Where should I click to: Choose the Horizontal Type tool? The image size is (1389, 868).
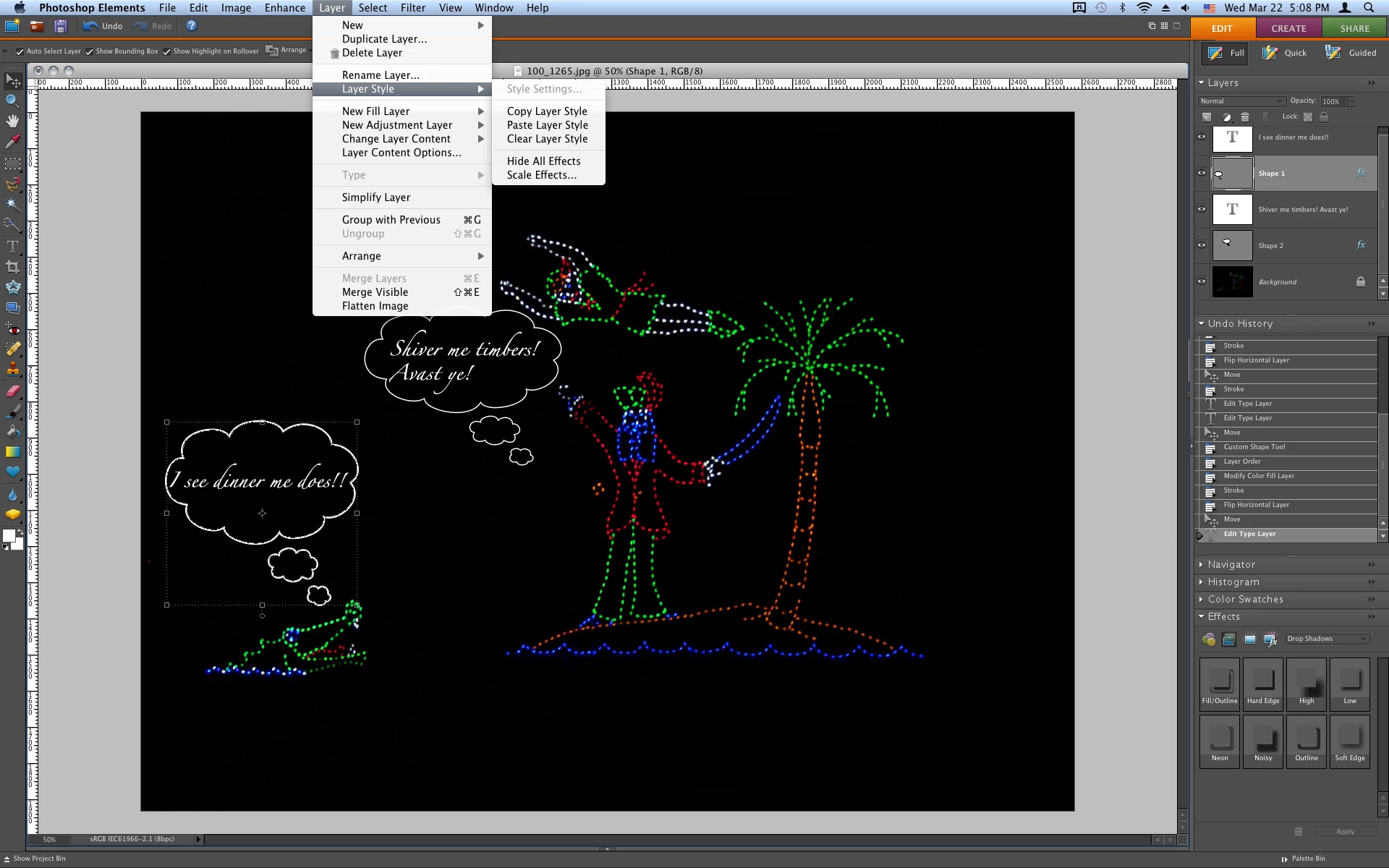[12, 246]
